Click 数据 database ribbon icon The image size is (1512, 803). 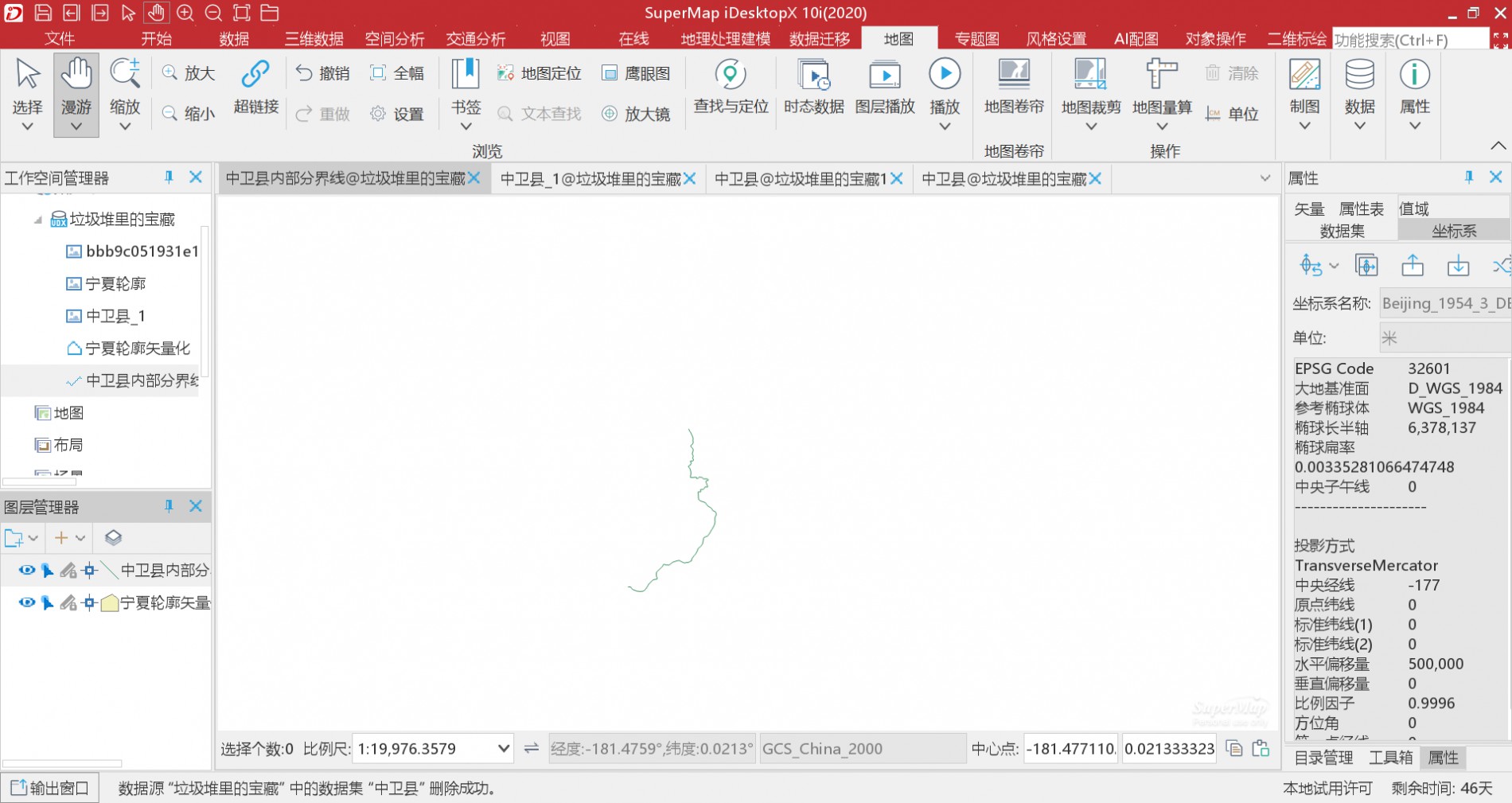tap(1359, 86)
